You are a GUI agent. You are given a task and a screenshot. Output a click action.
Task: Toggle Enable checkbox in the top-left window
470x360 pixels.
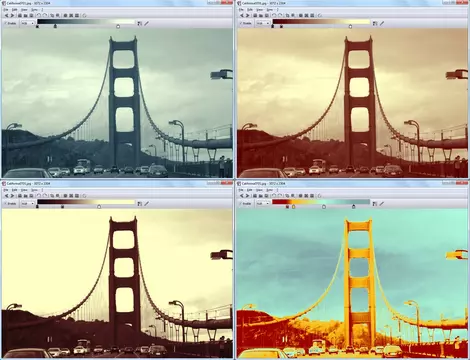coord(10,23)
